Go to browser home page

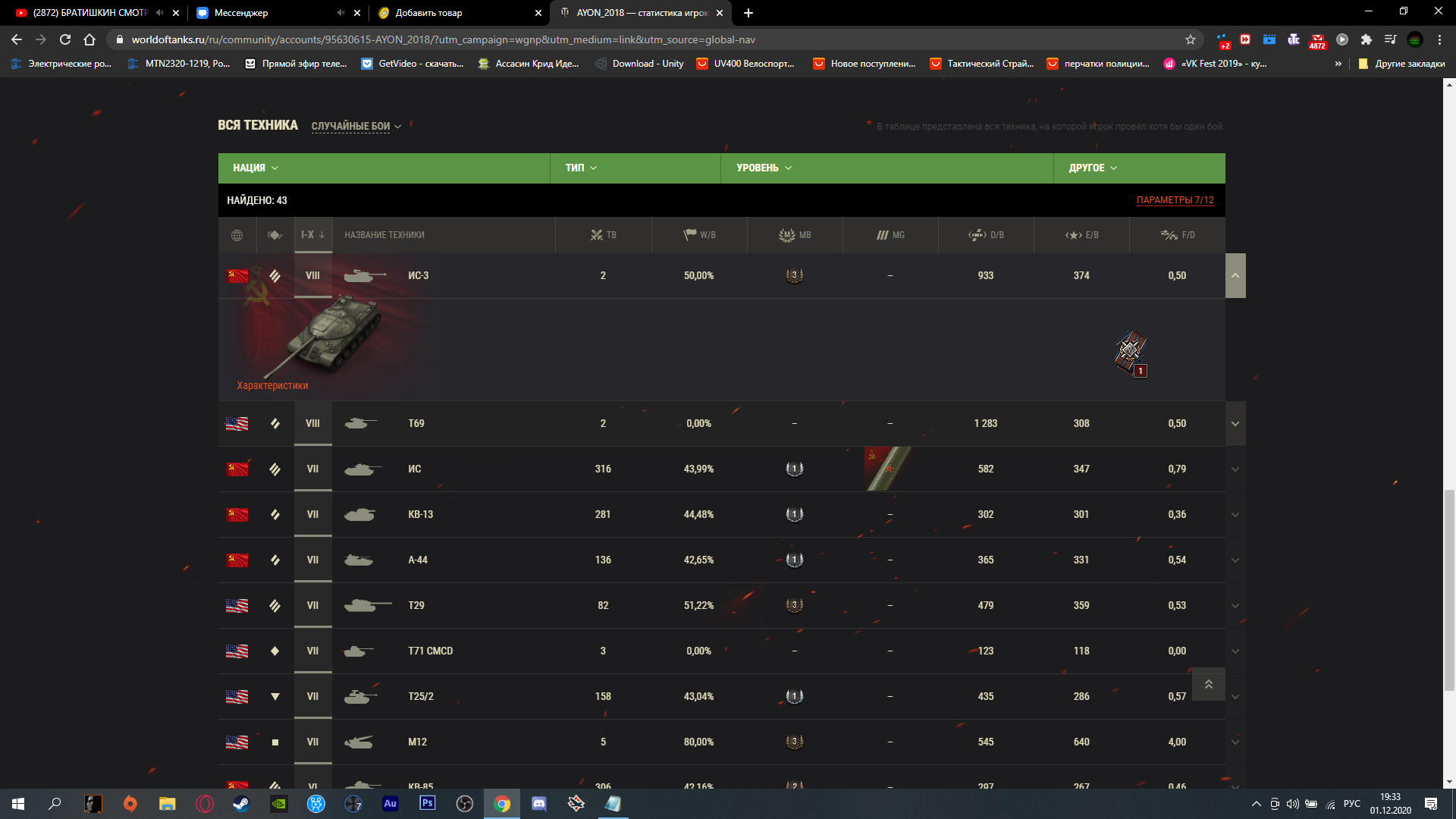pyautogui.click(x=89, y=39)
